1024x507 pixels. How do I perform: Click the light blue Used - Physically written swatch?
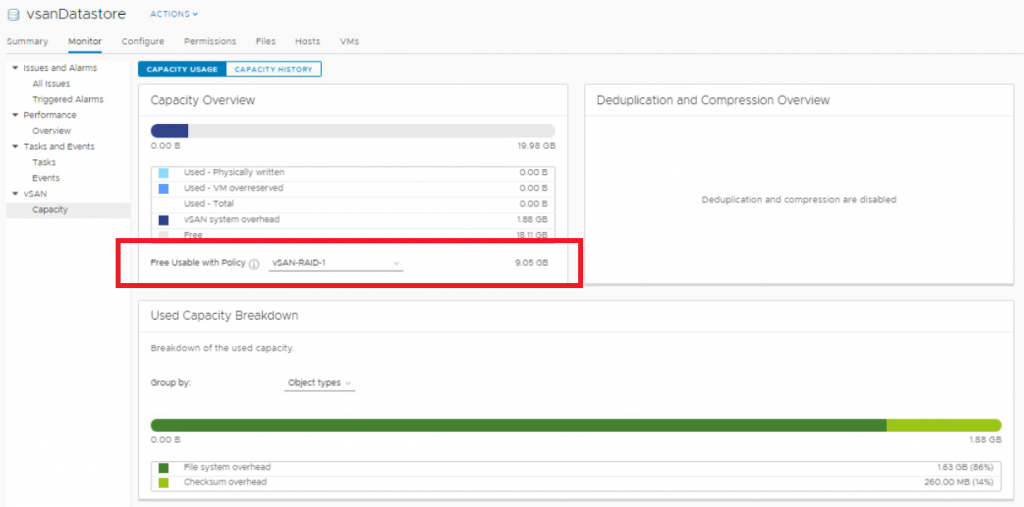[163, 173]
